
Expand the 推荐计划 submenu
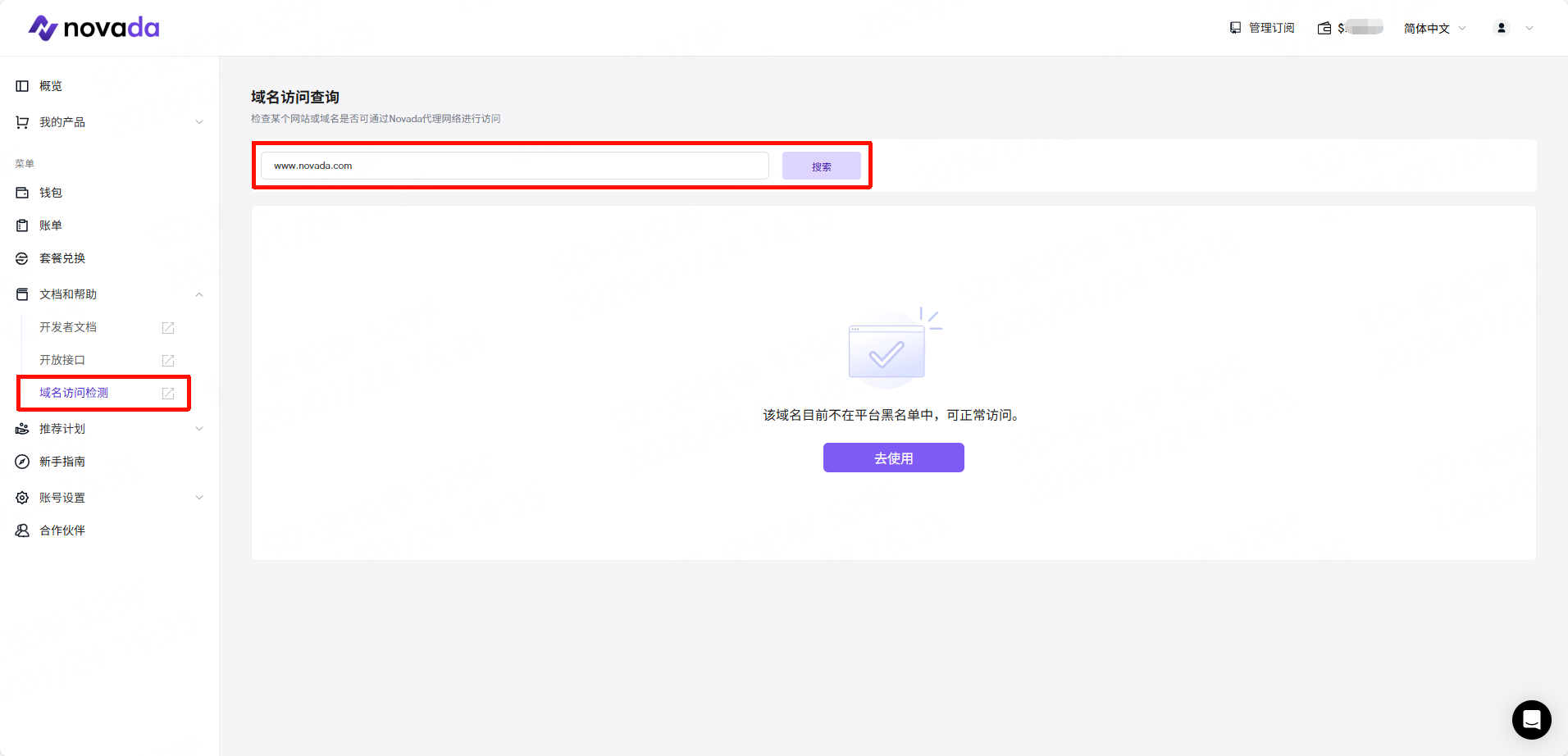199,429
